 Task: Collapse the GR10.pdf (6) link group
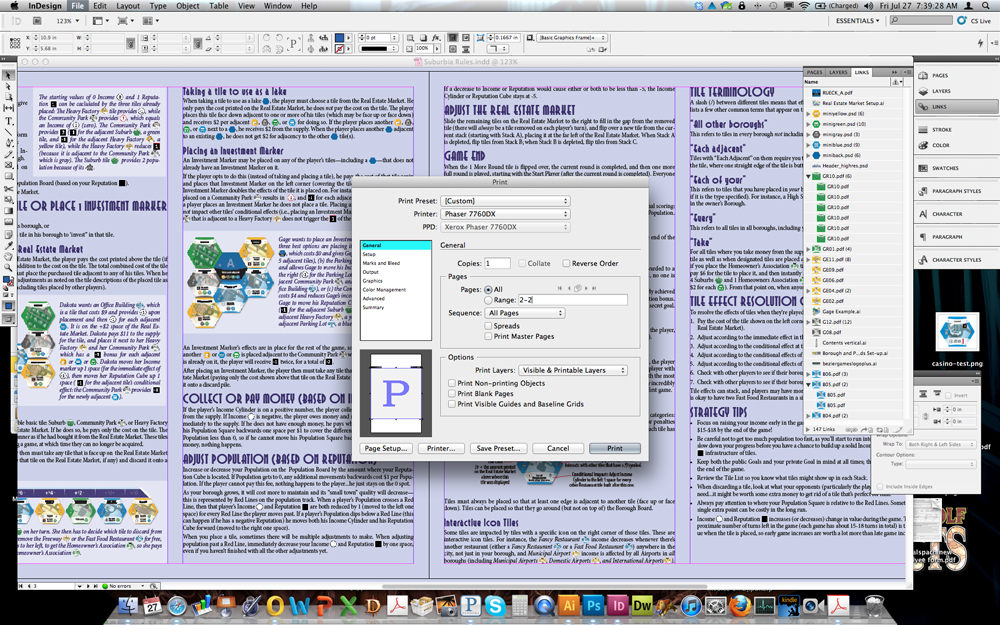pyautogui.click(x=809, y=176)
